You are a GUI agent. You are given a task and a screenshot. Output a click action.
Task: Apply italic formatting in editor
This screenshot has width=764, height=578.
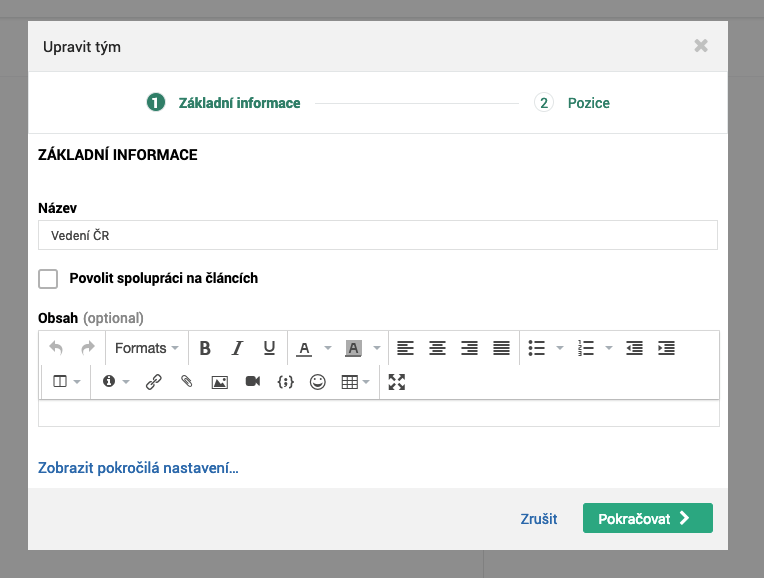(237, 348)
